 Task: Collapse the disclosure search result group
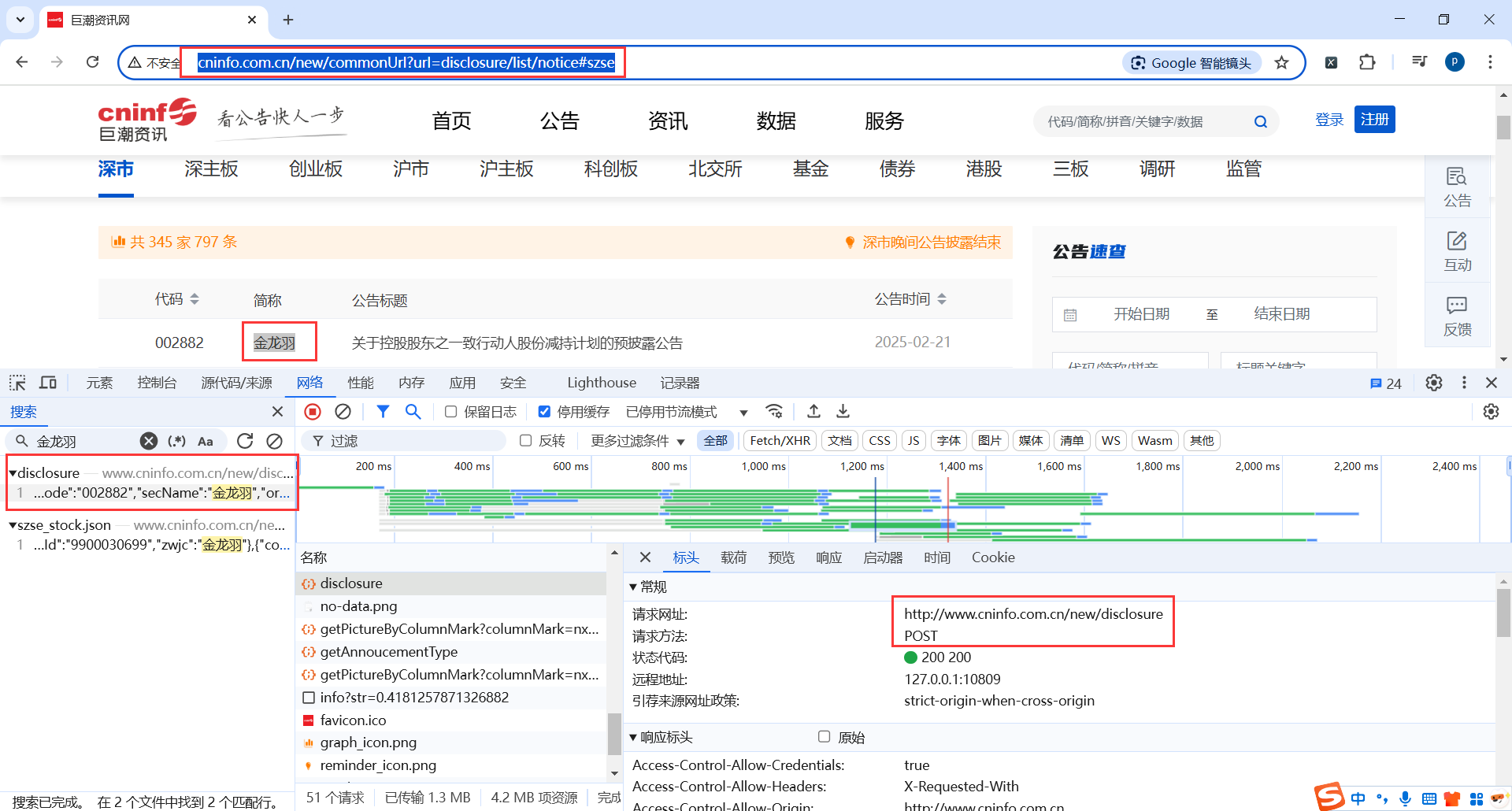click(x=13, y=473)
